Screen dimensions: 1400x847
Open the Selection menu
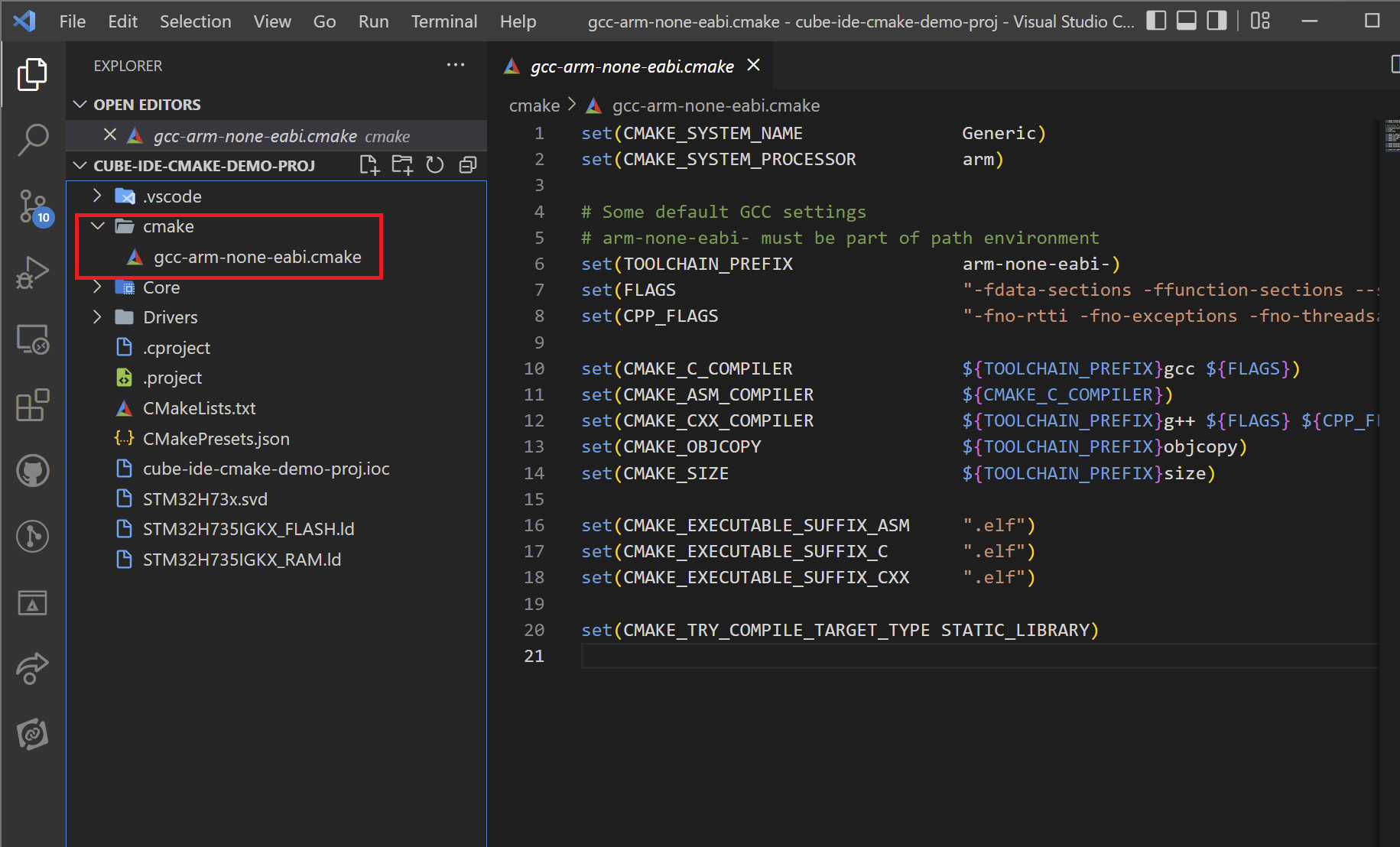[x=196, y=21]
